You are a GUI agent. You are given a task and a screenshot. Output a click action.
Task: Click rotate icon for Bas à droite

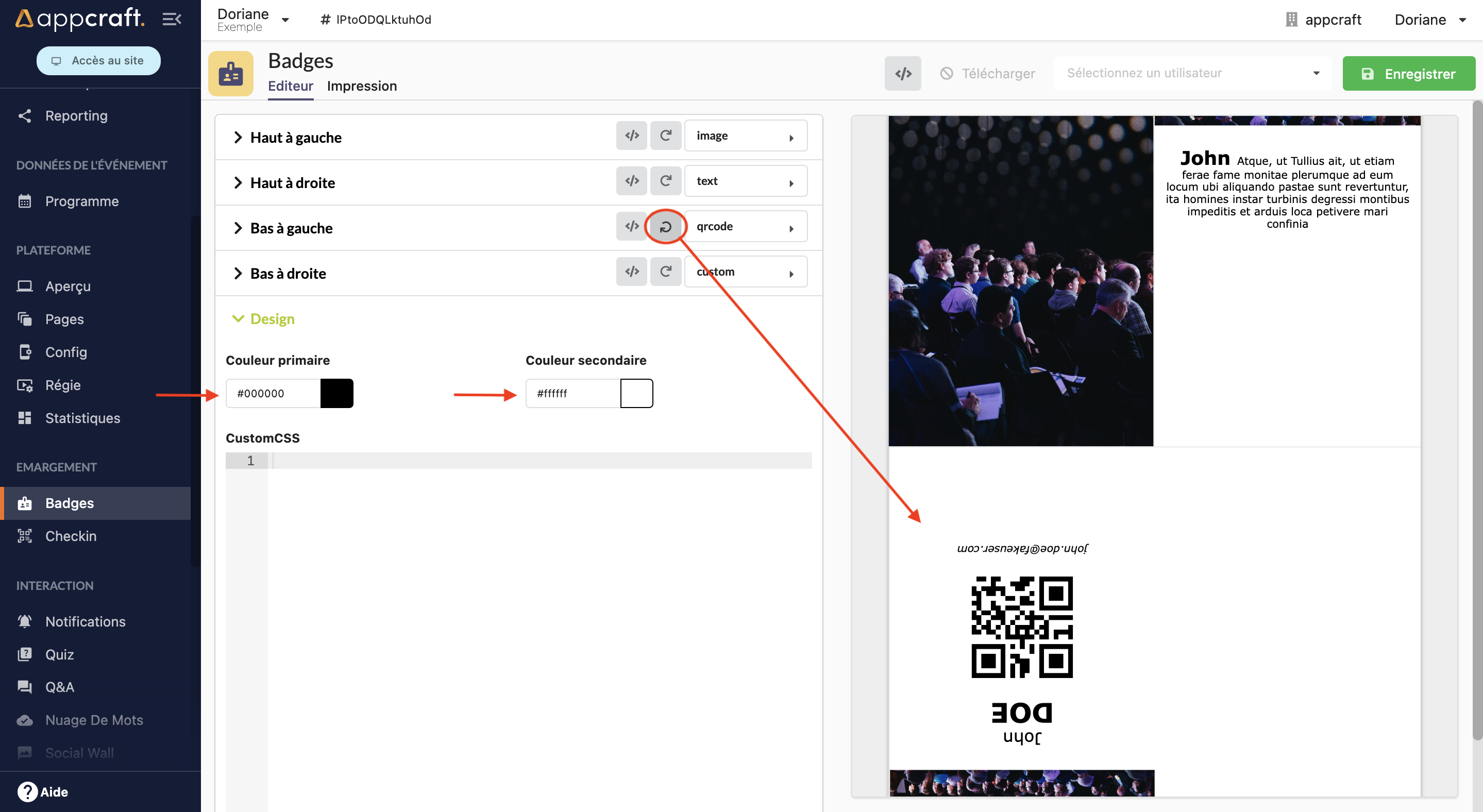(666, 272)
